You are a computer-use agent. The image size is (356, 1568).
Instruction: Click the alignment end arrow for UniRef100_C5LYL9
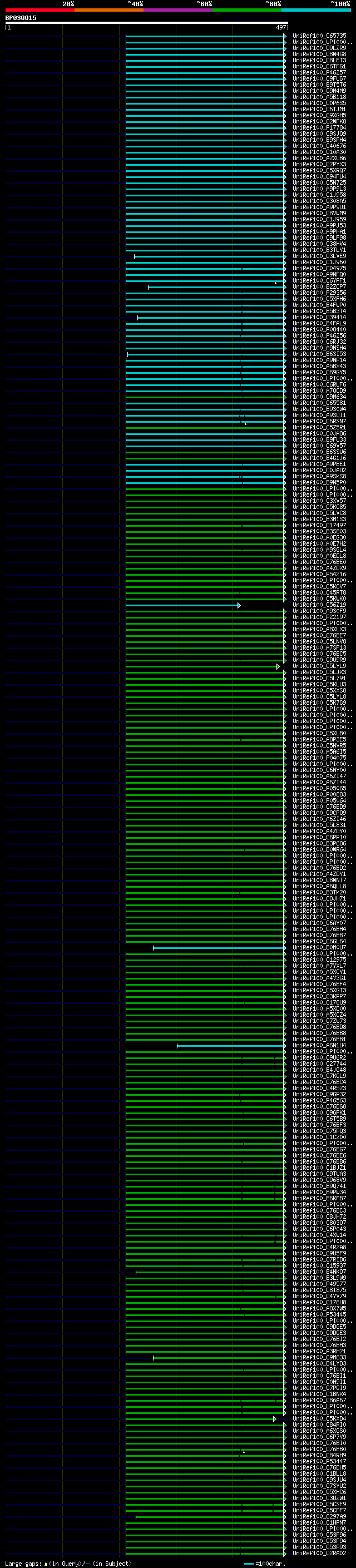pos(278,666)
